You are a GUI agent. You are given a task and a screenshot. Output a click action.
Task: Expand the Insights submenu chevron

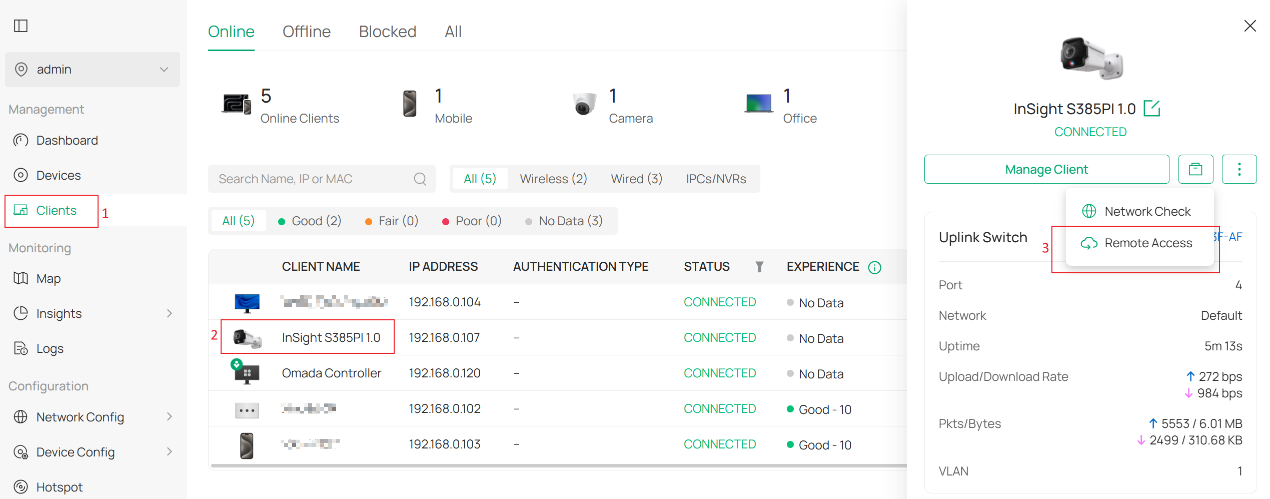tap(169, 314)
